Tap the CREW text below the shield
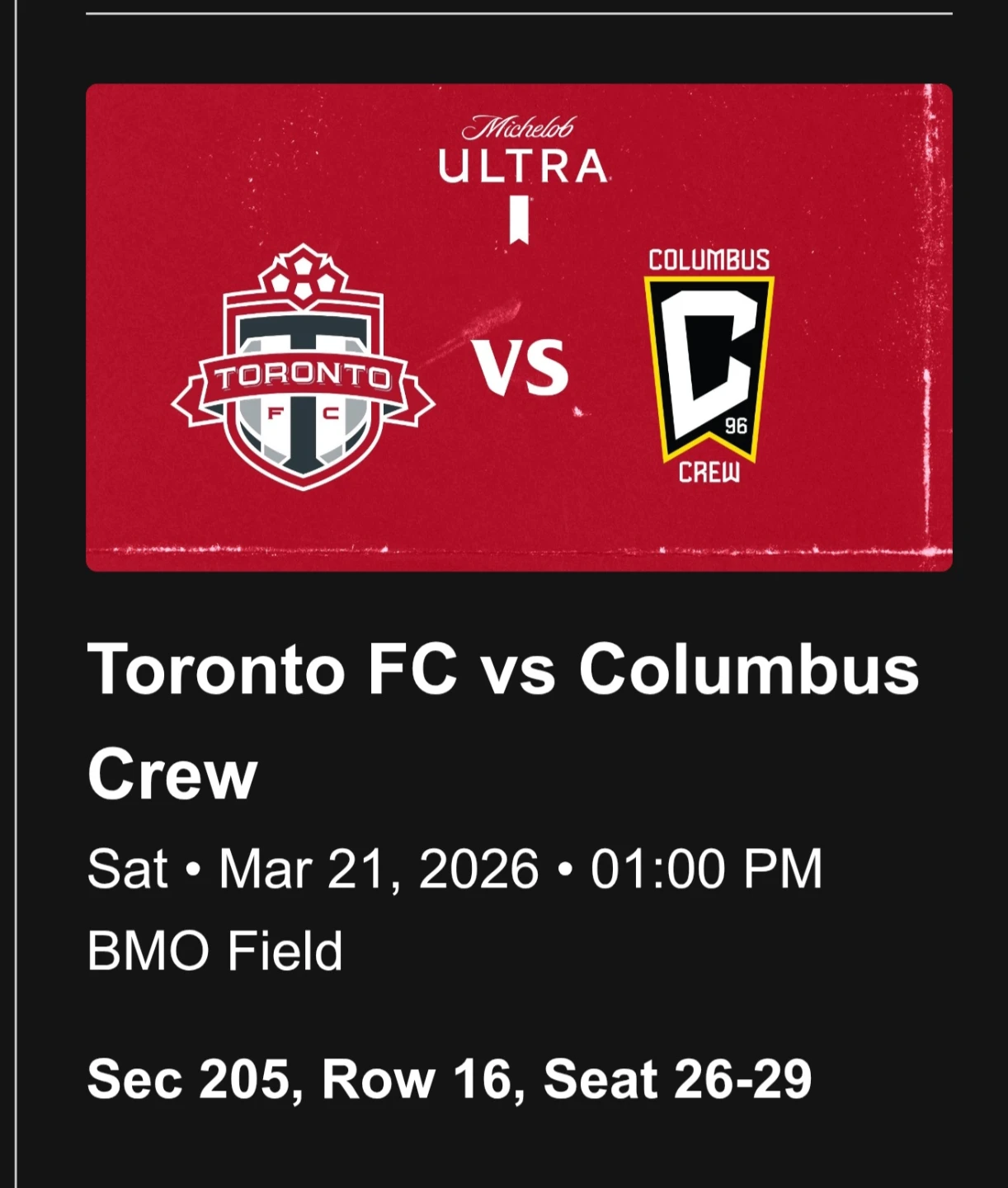The image size is (1008, 1188). pyautogui.click(x=709, y=473)
